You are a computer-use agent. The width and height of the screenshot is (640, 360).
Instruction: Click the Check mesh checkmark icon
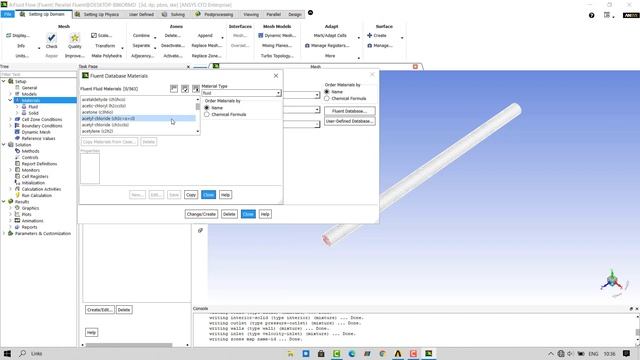pyautogui.click(x=51, y=38)
